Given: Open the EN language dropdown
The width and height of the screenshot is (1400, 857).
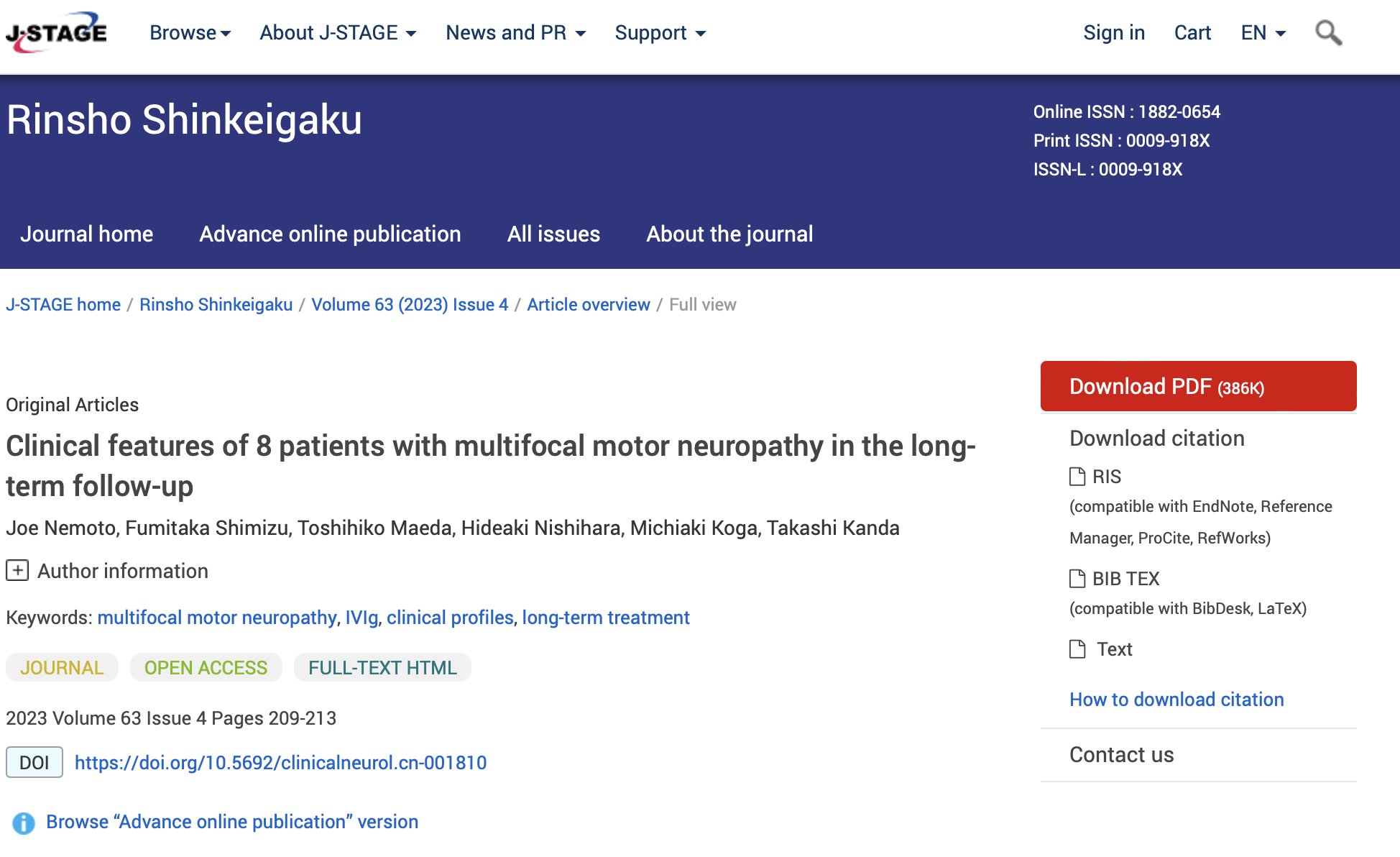Looking at the screenshot, I should click(1262, 32).
